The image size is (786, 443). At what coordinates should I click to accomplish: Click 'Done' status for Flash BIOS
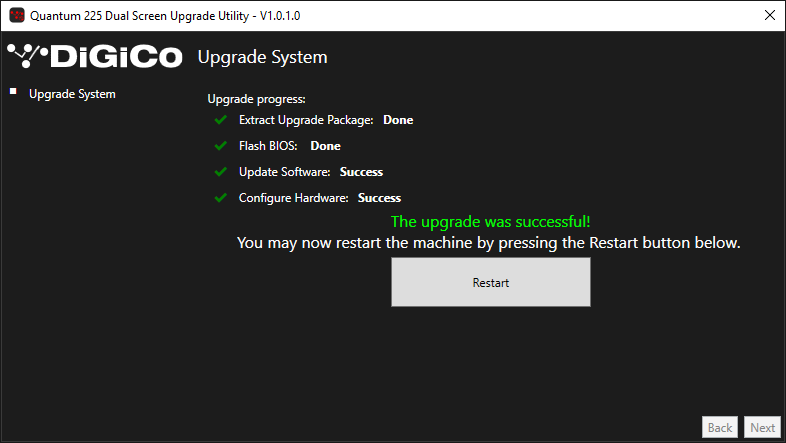click(325, 146)
